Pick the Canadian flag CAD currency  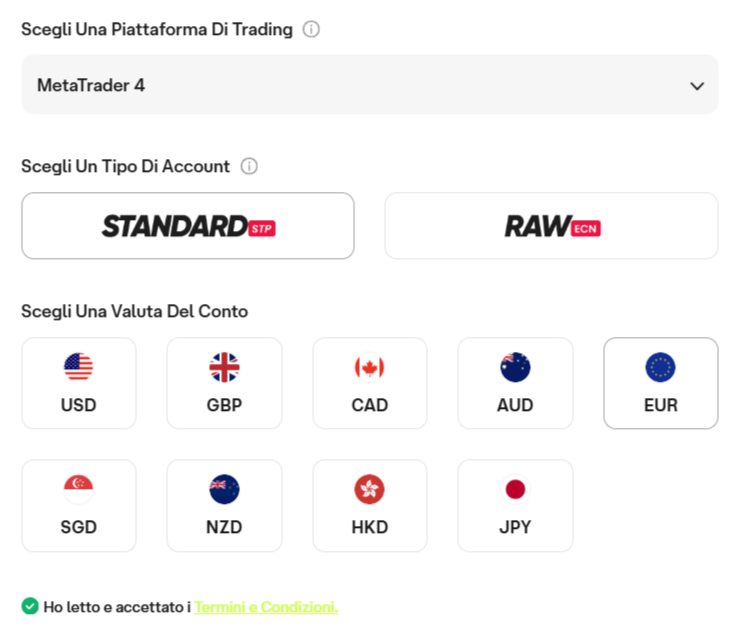[369, 383]
